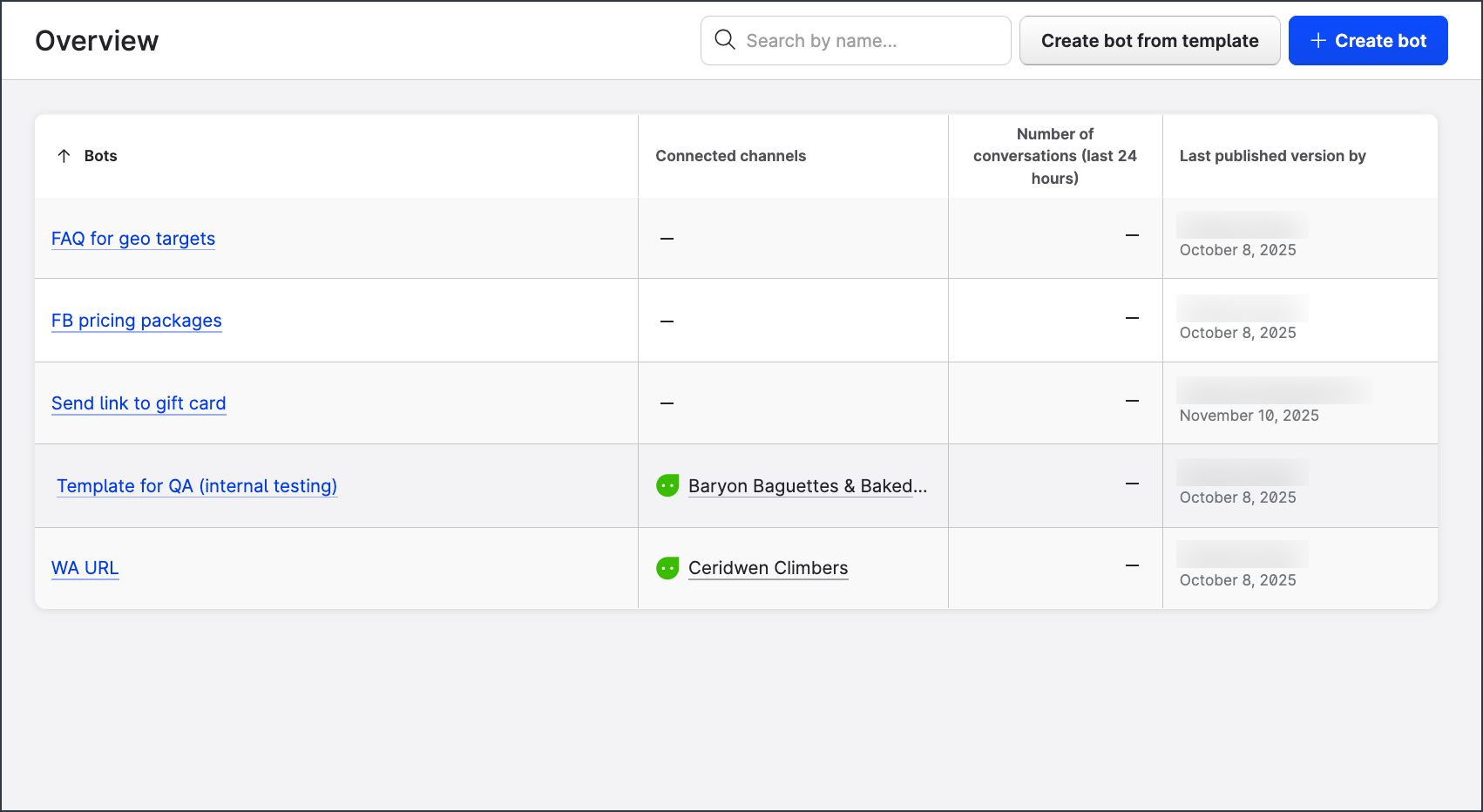Image resolution: width=1483 pixels, height=812 pixels.
Task: Open the FB pricing packages bot
Action: [x=137, y=321]
